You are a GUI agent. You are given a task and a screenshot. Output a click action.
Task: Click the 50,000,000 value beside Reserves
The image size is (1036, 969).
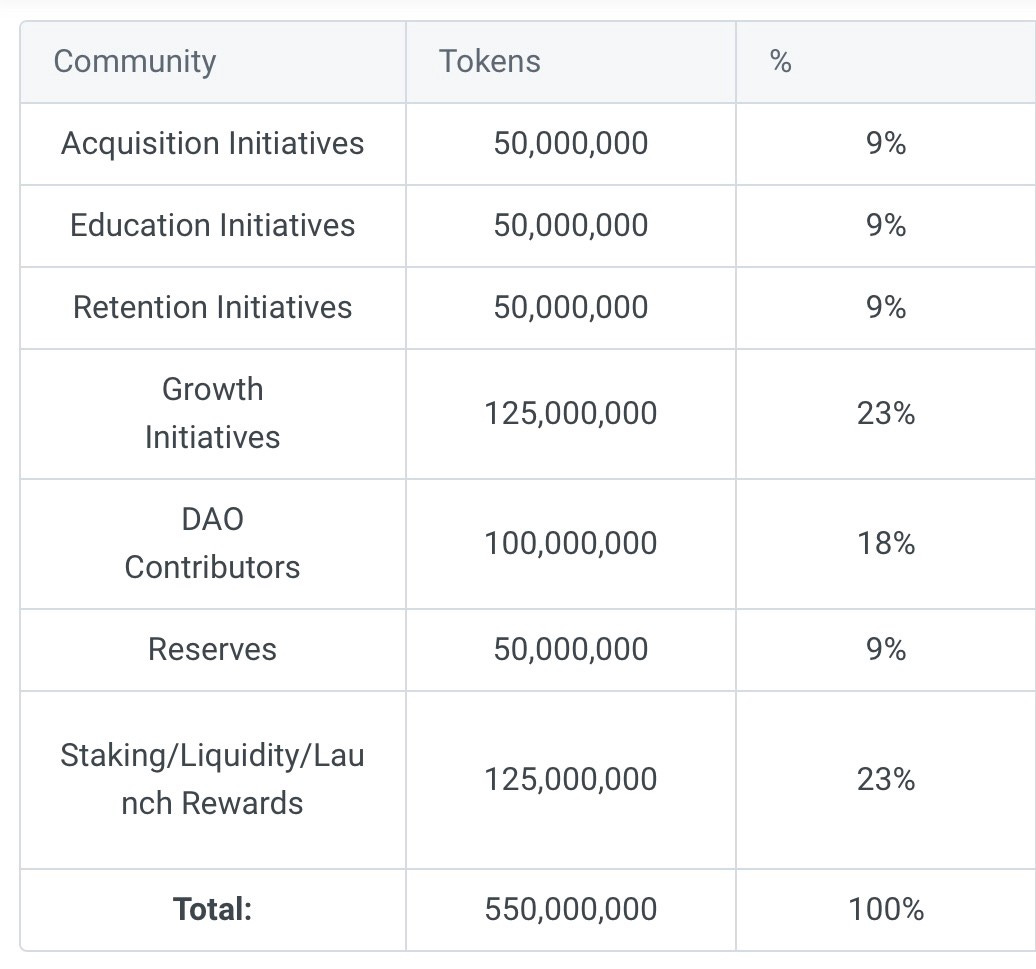coord(570,649)
